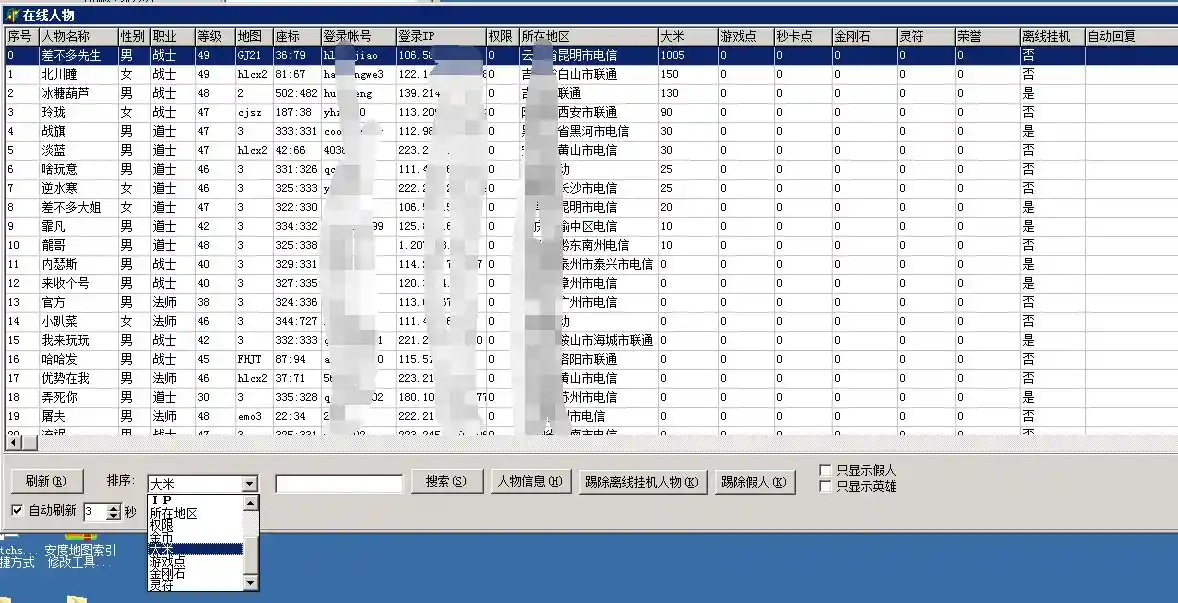Select the player row 我来玩玩
The image size is (1178, 603).
click(x=591, y=340)
